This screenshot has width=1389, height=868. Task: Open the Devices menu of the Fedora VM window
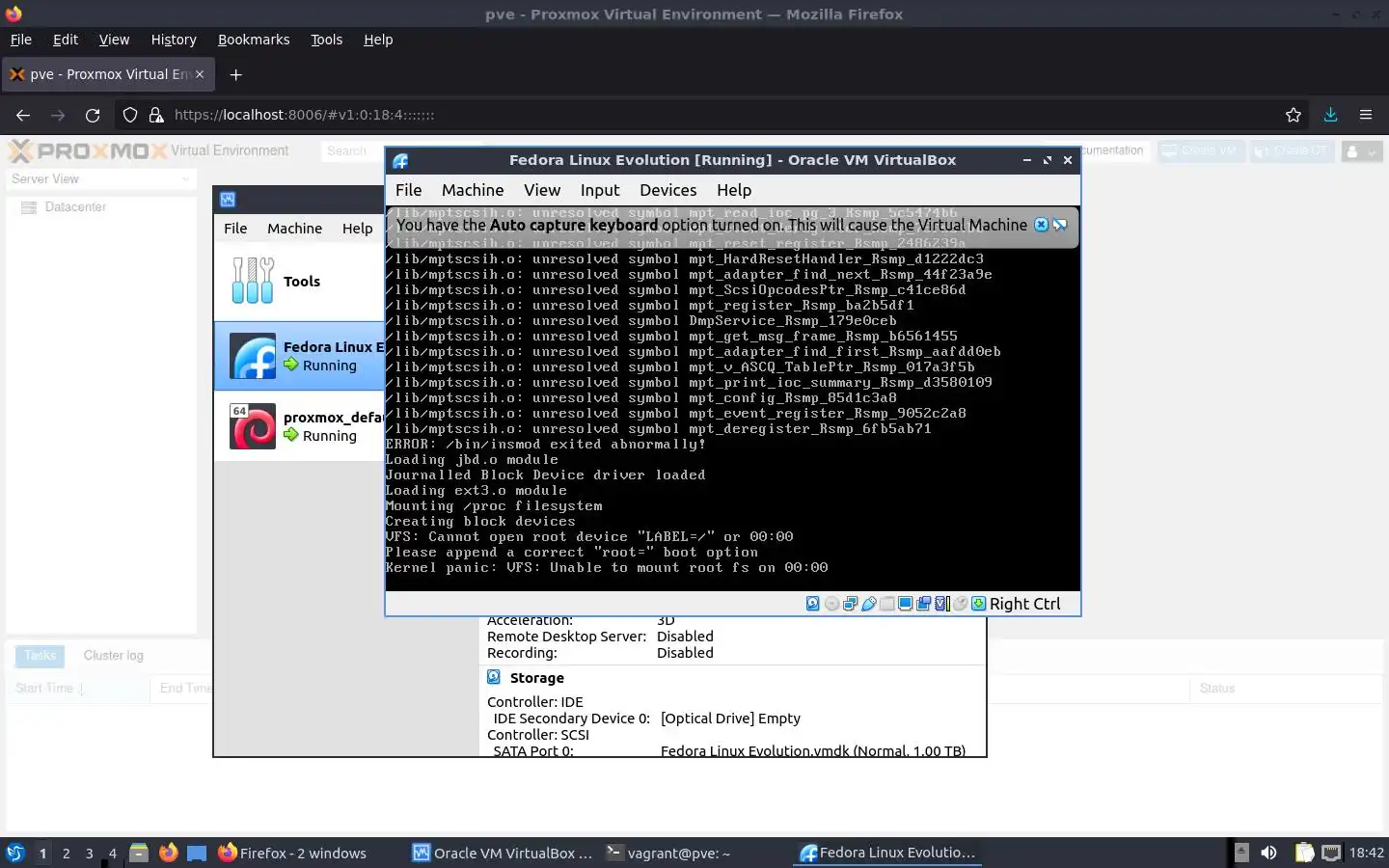coord(668,190)
